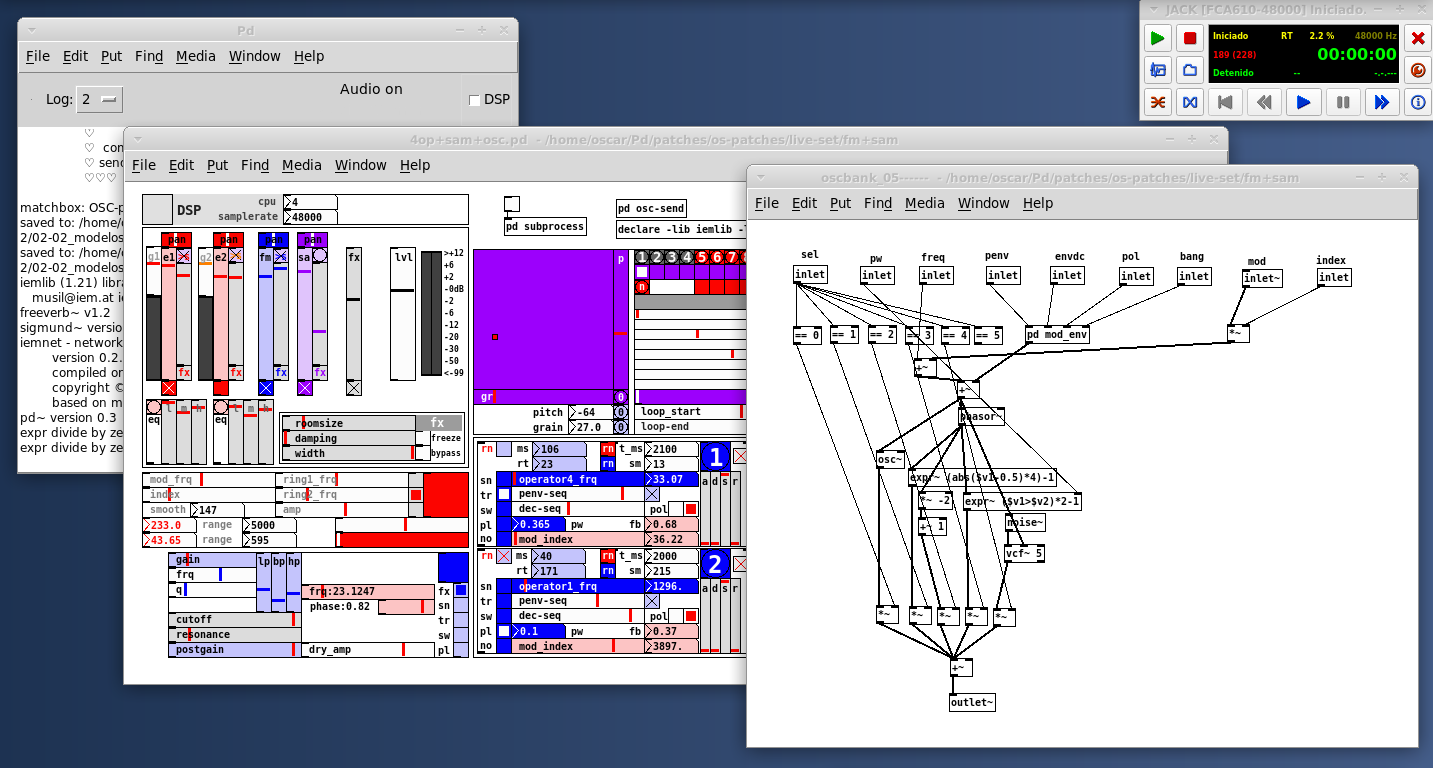Open Media menu in oscbank window
The height and width of the screenshot is (768, 1433).
924,203
